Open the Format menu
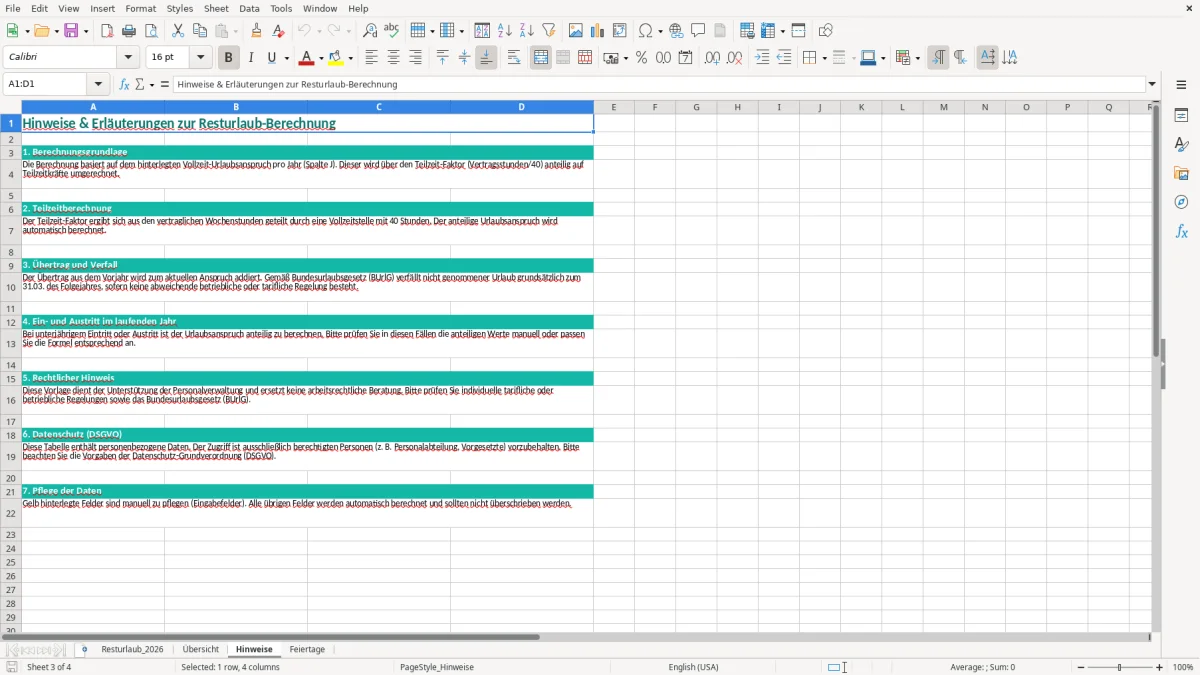The image size is (1200, 675). click(141, 8)
